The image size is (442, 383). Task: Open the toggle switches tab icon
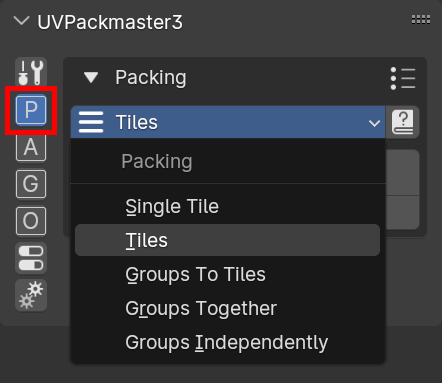click(31, 258)
